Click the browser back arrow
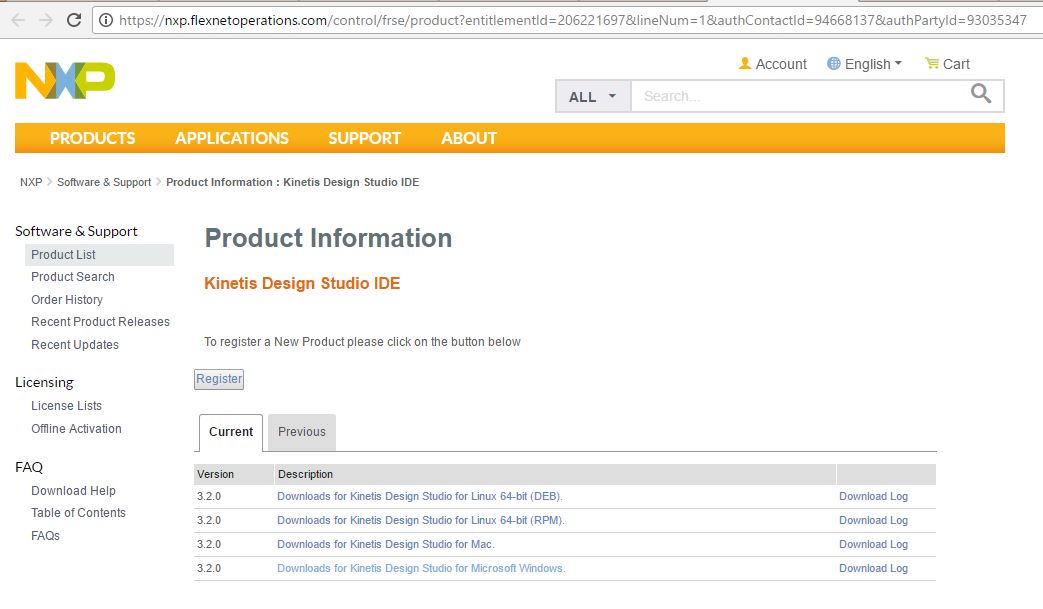 click(x=18, y=20)
